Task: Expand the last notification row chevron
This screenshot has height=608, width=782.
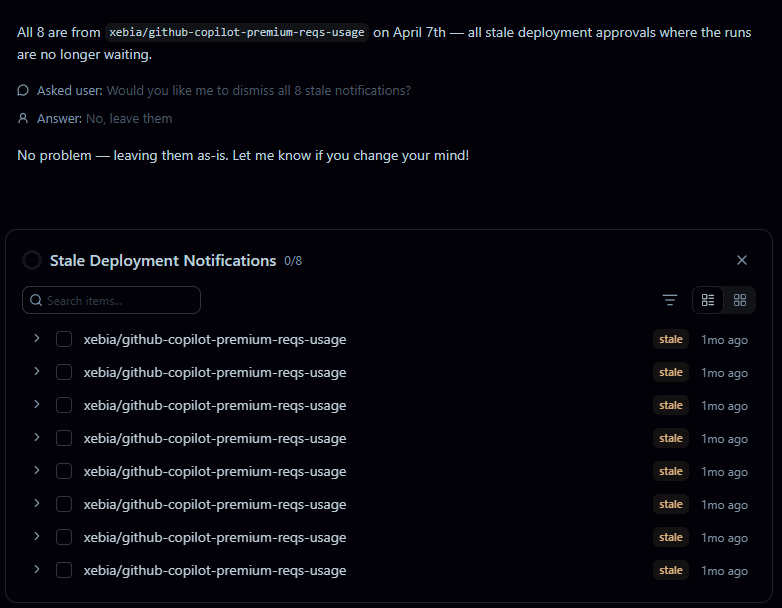Action: (36, 569)
